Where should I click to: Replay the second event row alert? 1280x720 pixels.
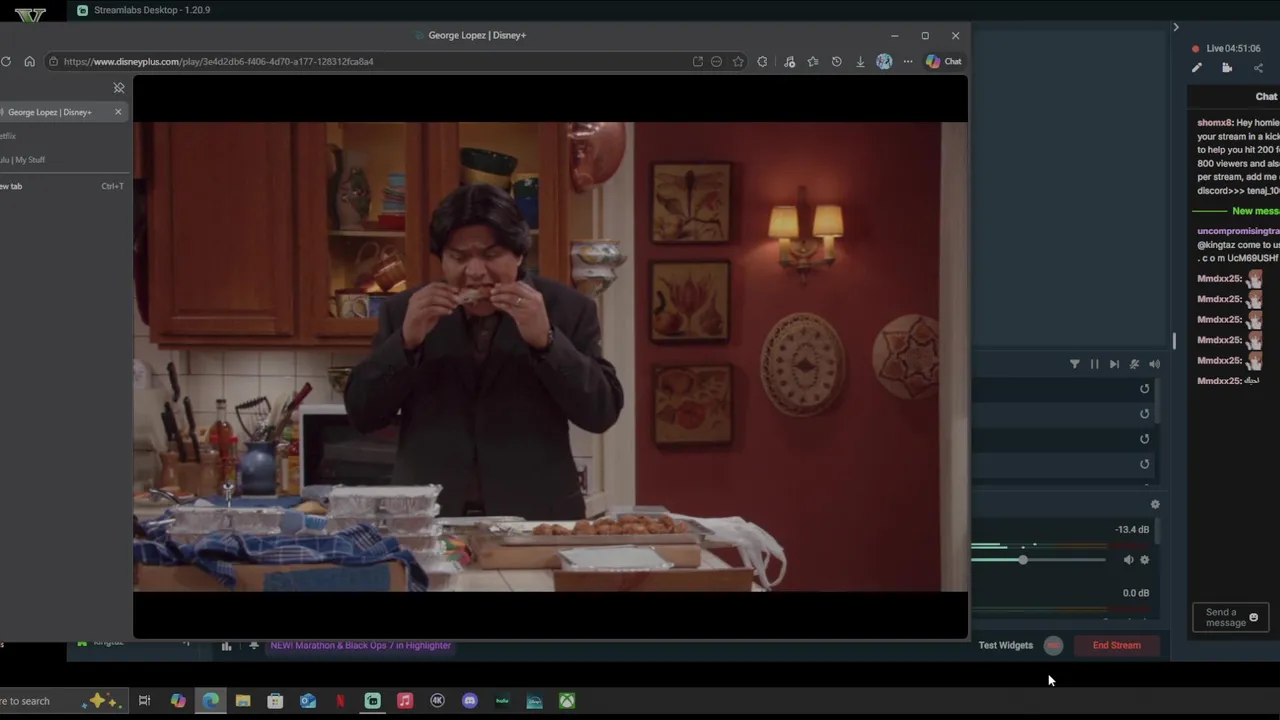point(1145,414)
